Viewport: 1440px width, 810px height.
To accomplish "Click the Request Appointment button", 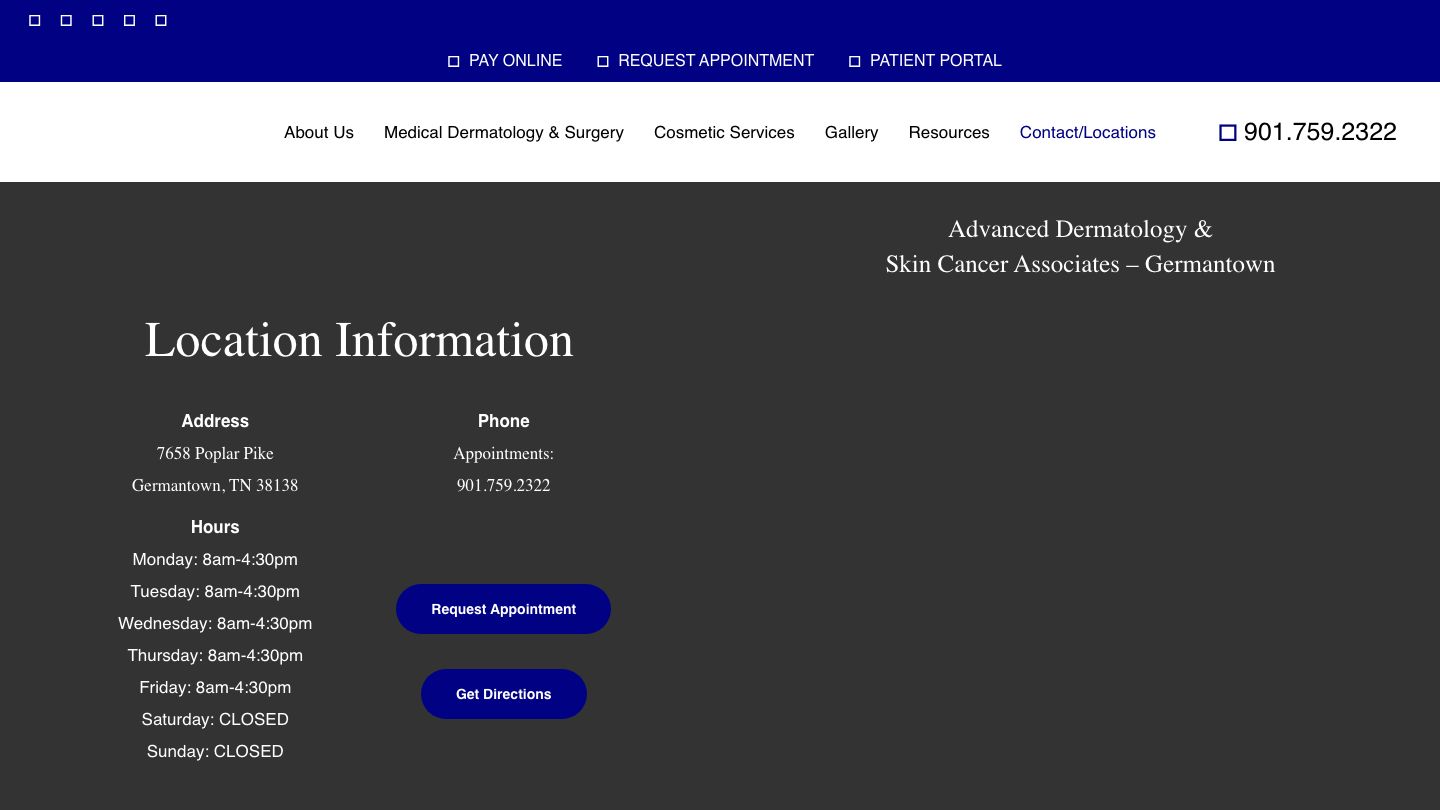I will coord(503,608).
